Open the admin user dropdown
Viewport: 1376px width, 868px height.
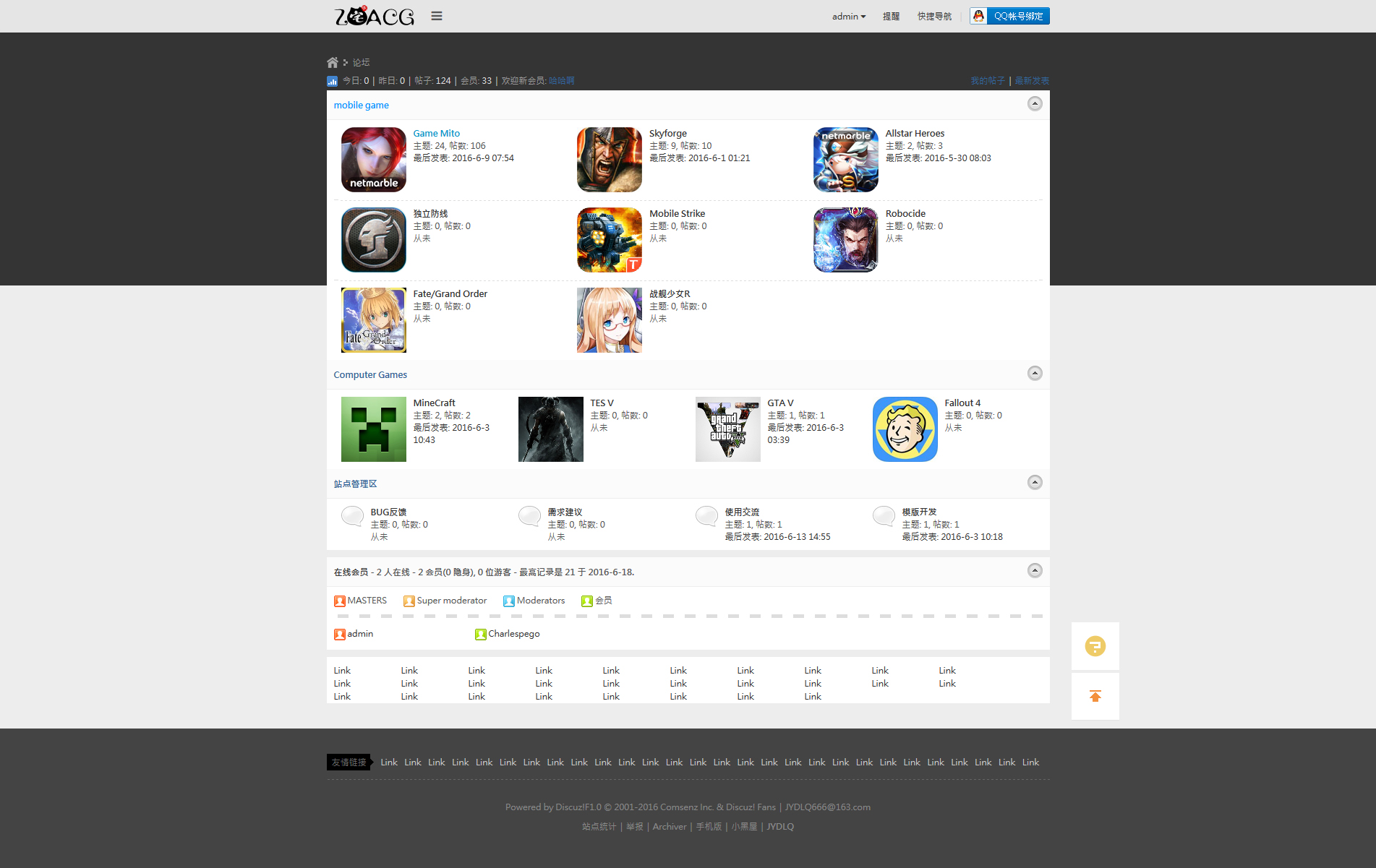[x=849, y=17]
